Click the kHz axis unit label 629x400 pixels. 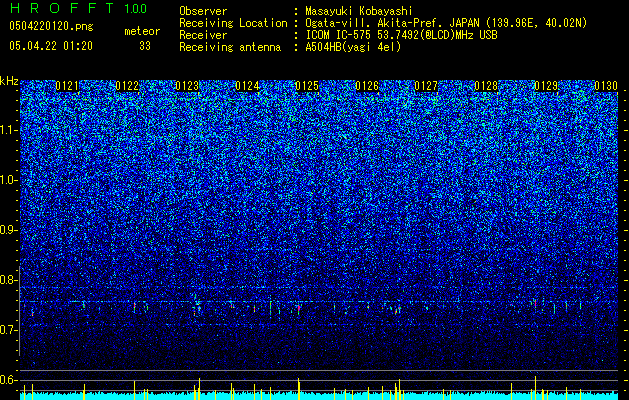coord(9,81)
